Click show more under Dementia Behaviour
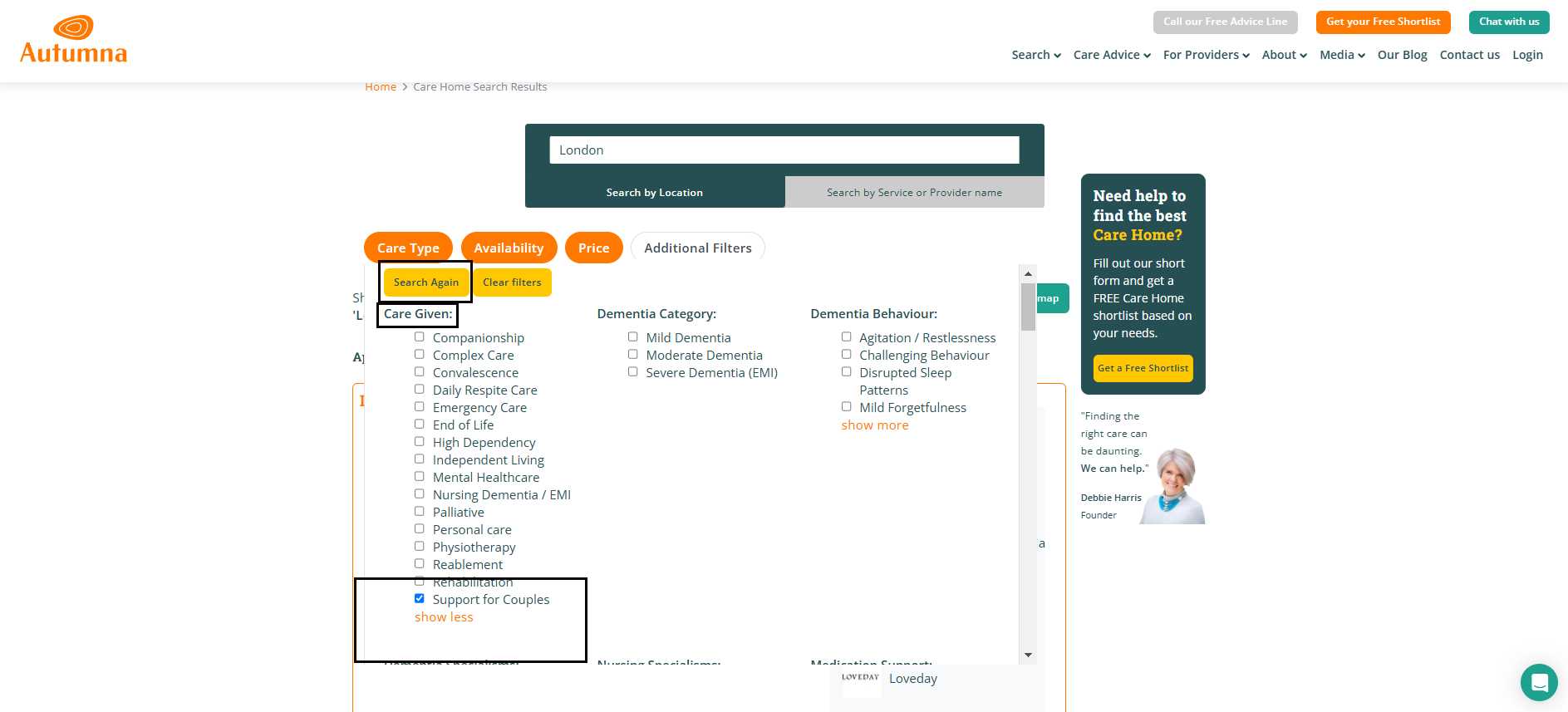1568x712 pixels. click(x=875, y=425)
